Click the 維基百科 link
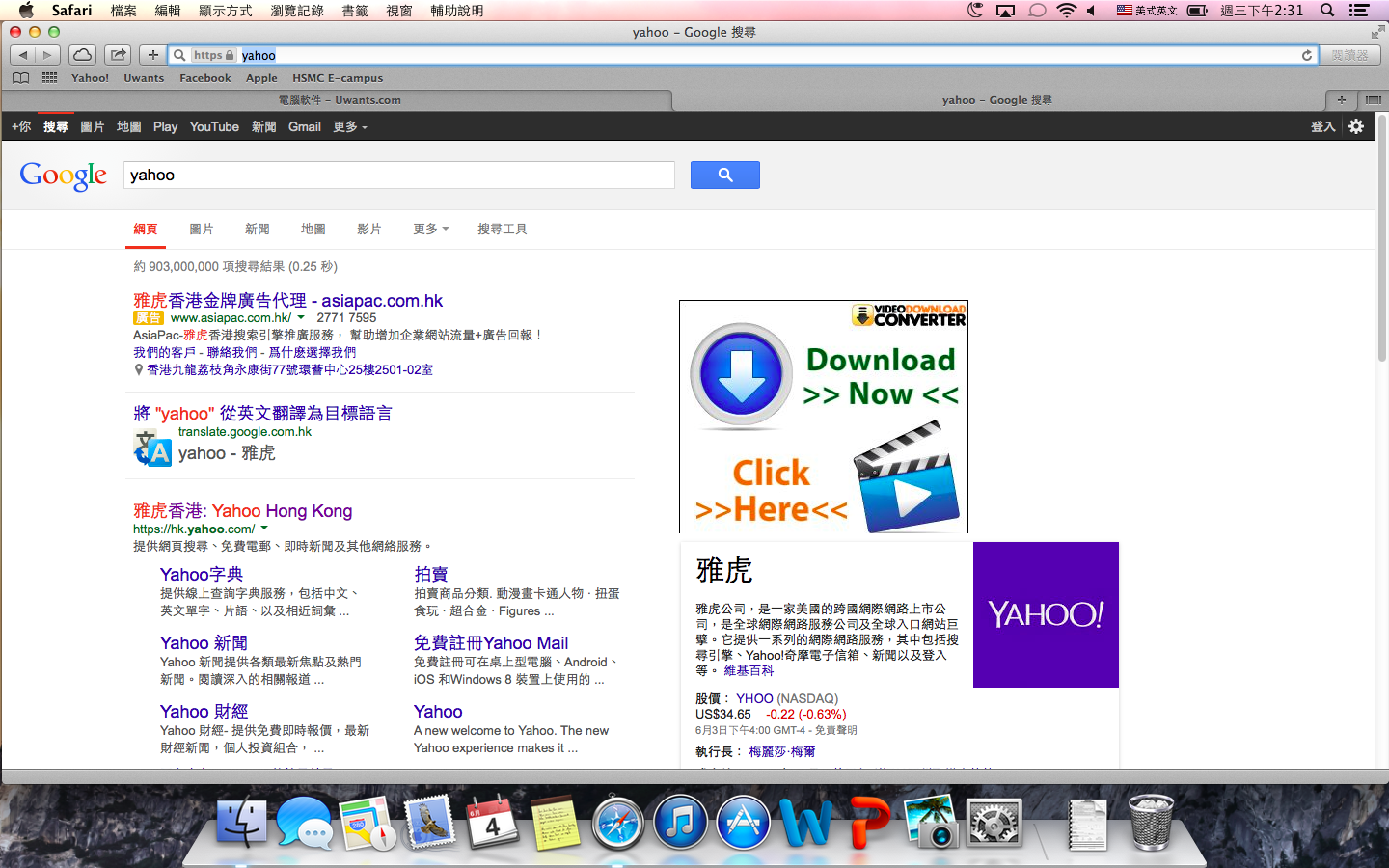Screen dimensions: 1389x868 click(x=749, y=670)
